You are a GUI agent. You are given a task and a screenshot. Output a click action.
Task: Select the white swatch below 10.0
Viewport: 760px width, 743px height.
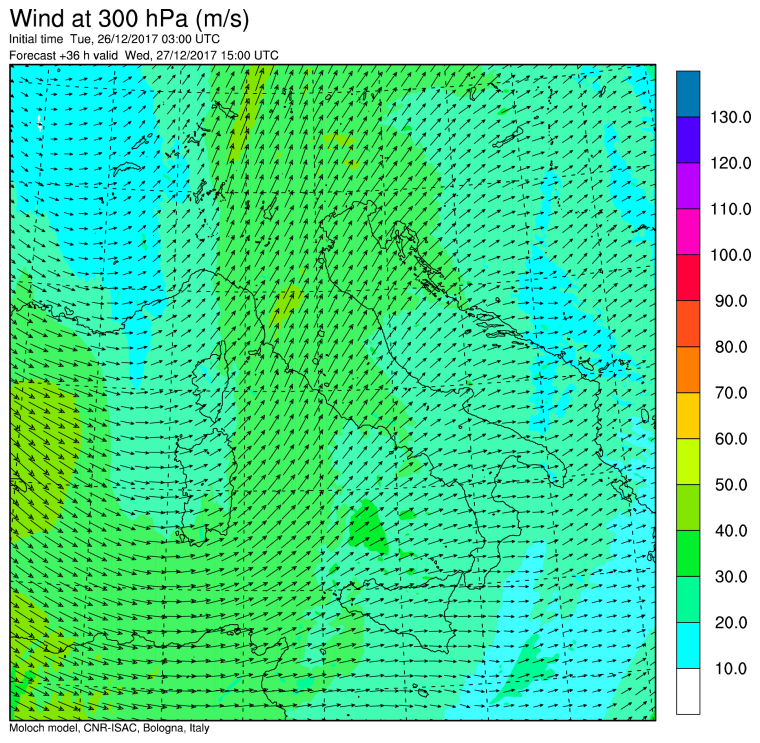(x=688, y=691)
